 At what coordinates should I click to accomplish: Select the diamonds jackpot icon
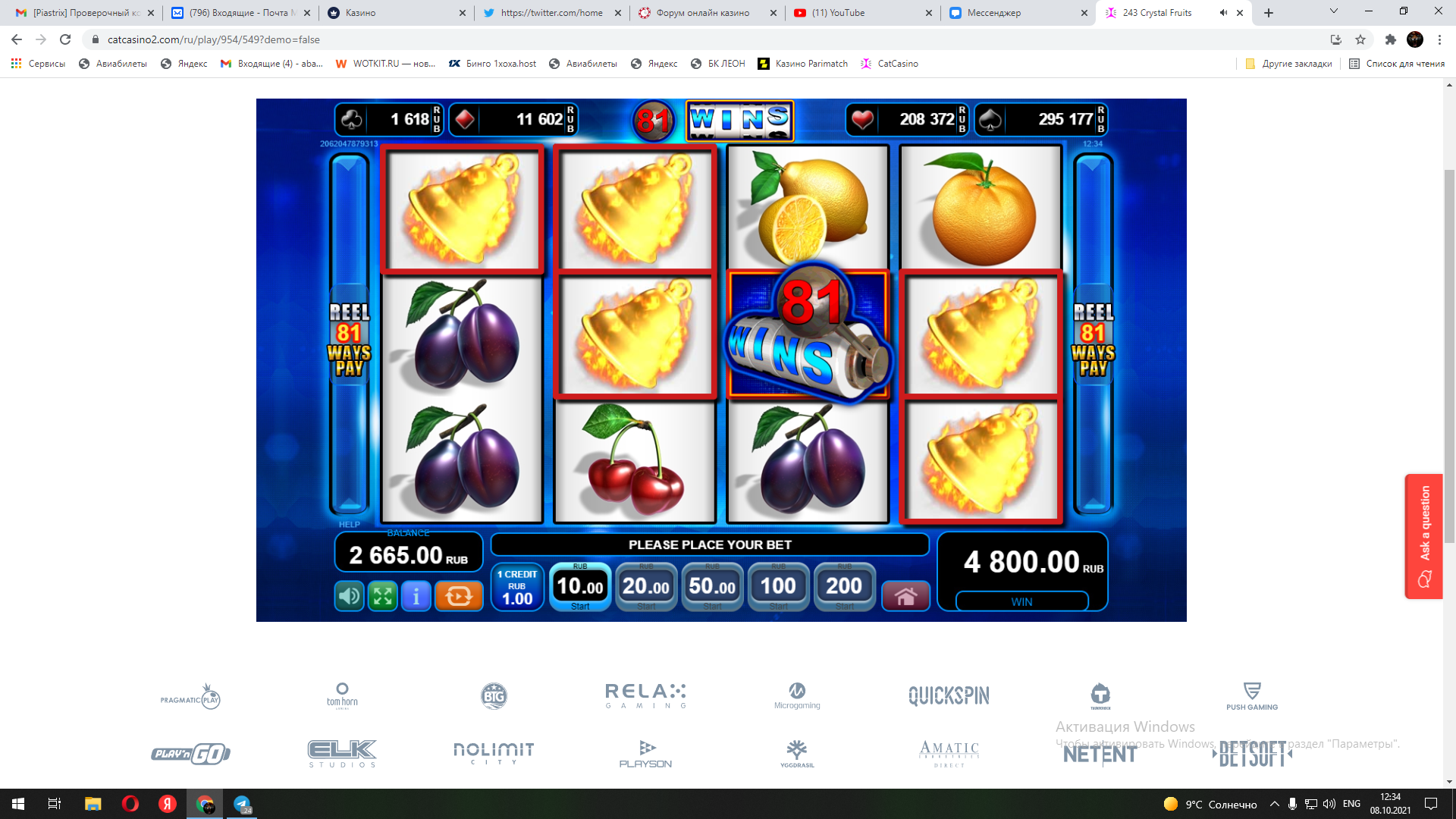466,120
